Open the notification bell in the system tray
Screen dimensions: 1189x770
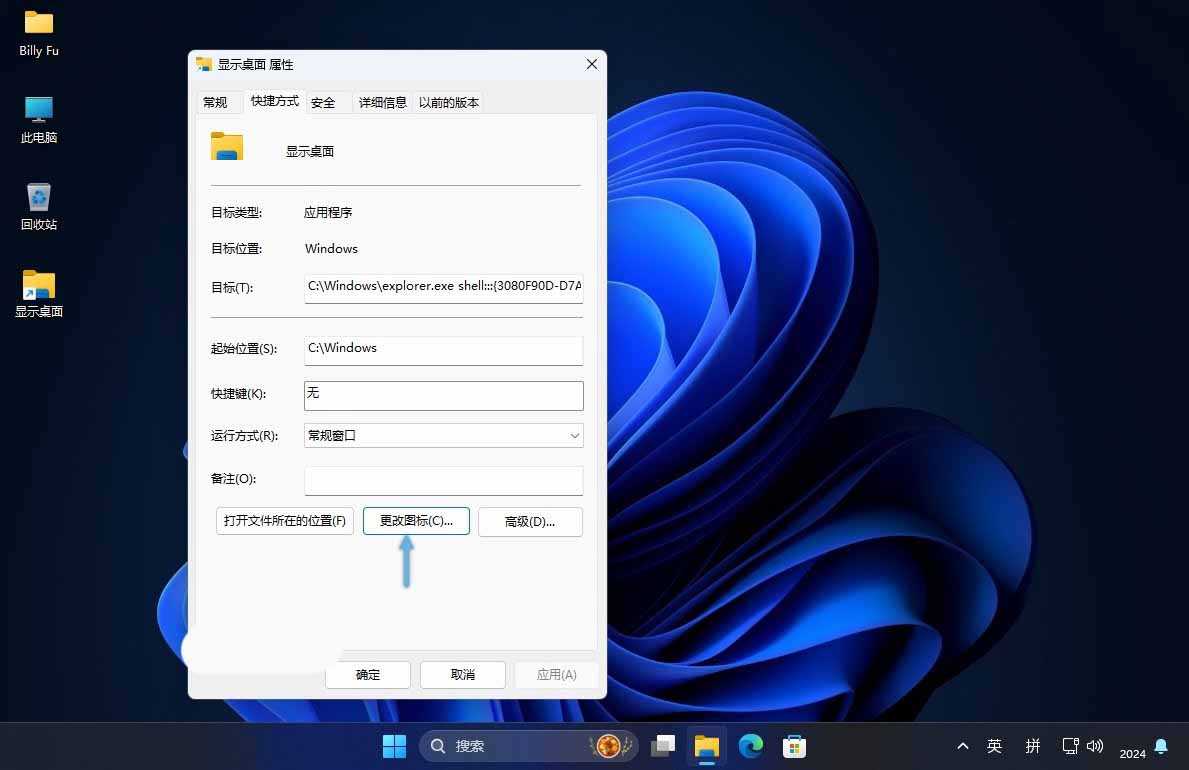tap(1160, 746)
